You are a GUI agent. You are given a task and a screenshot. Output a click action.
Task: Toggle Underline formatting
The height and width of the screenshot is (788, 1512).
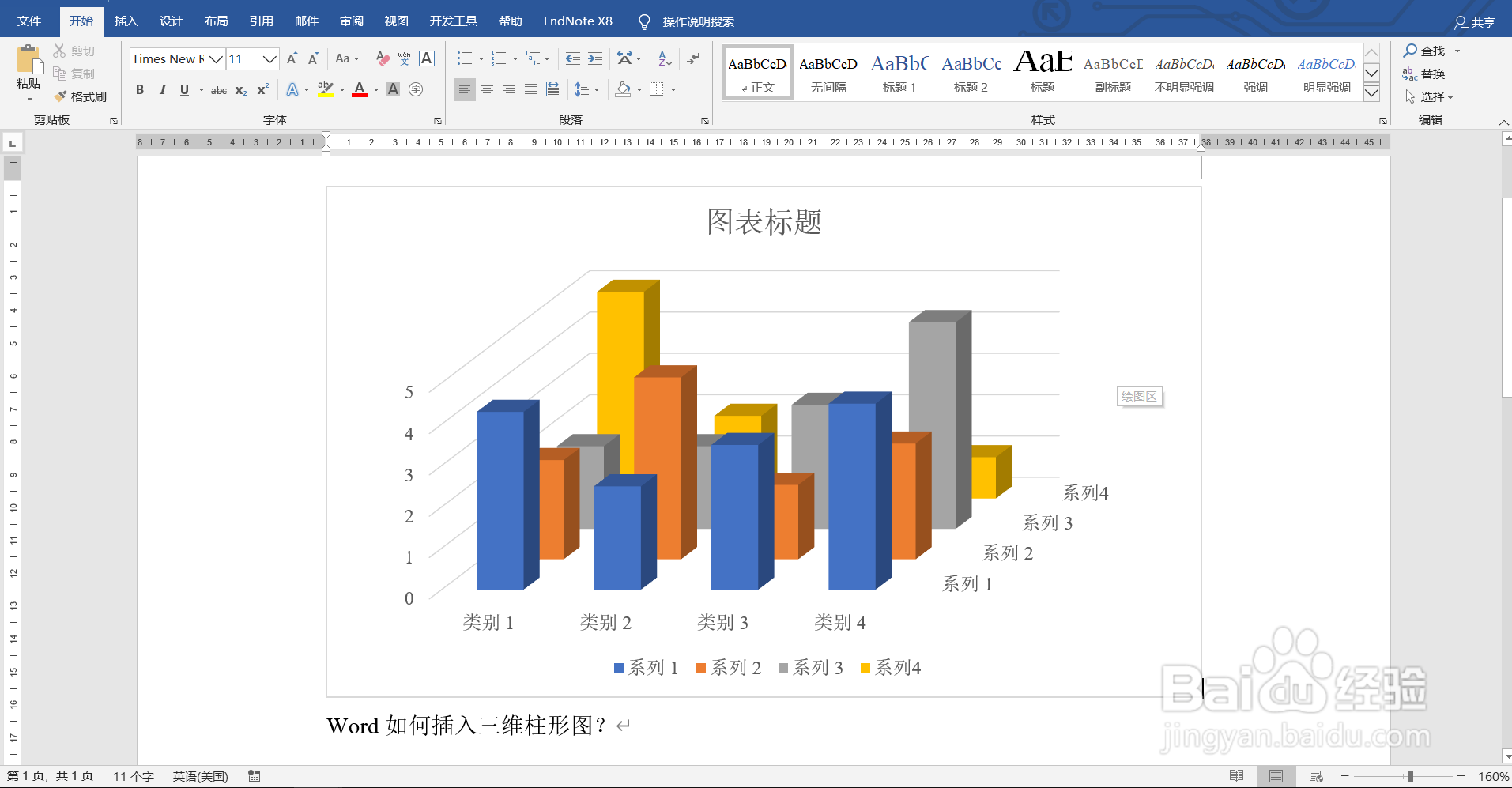click(x=184, y=90)
